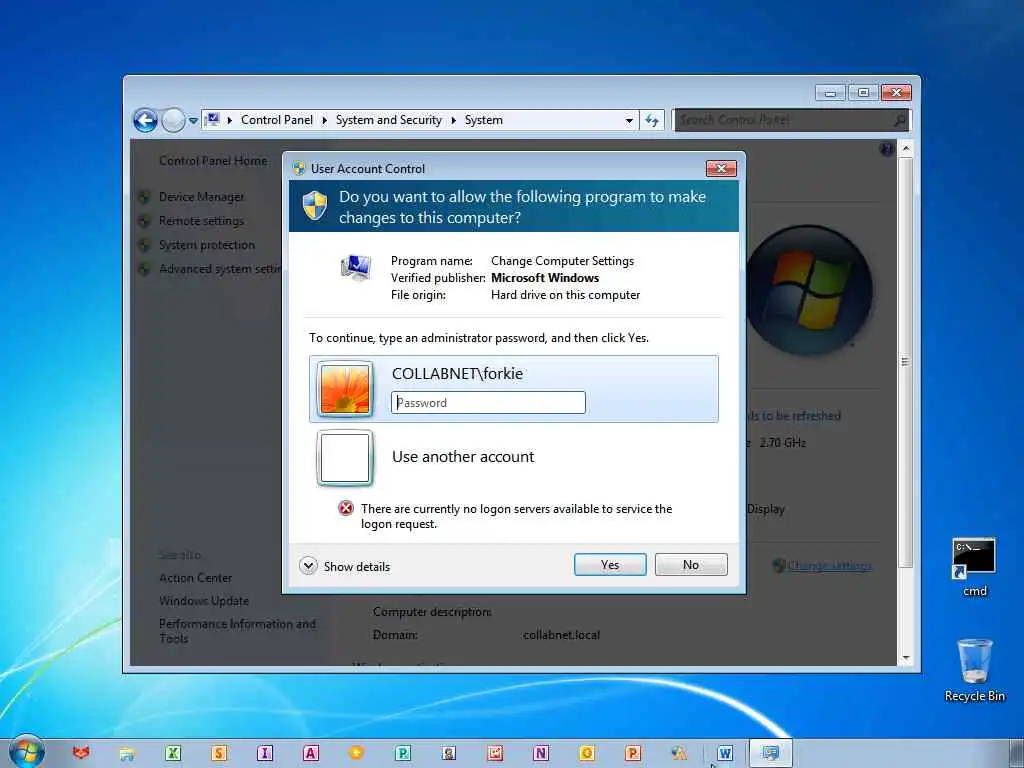Image resolution: width=1024 pixels, height=768 pixels.
Task: Click System and Security breadcrumb
Action: pyautogui.click(x=389, y=120)
